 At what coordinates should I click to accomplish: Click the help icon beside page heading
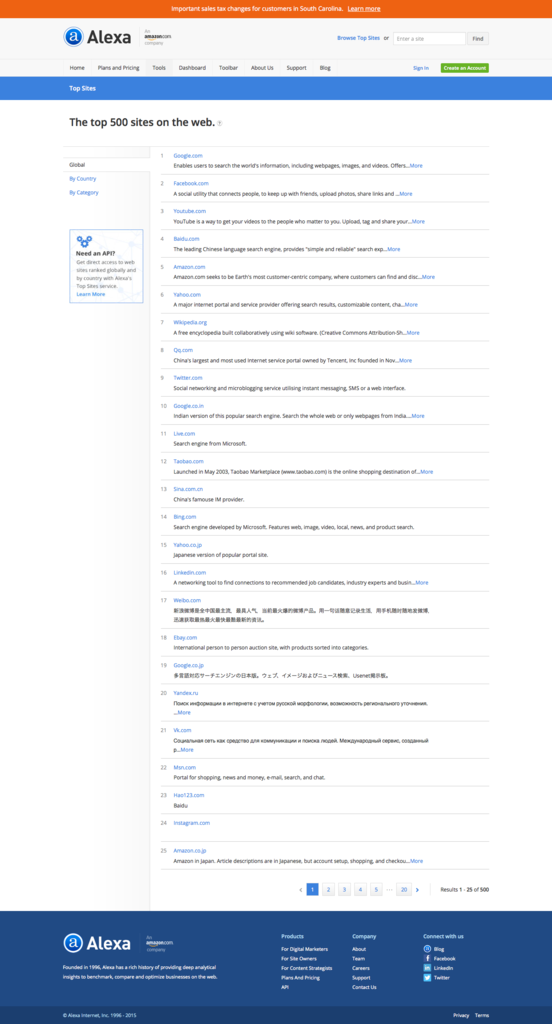pyautogui.click(x=219, y=123)
